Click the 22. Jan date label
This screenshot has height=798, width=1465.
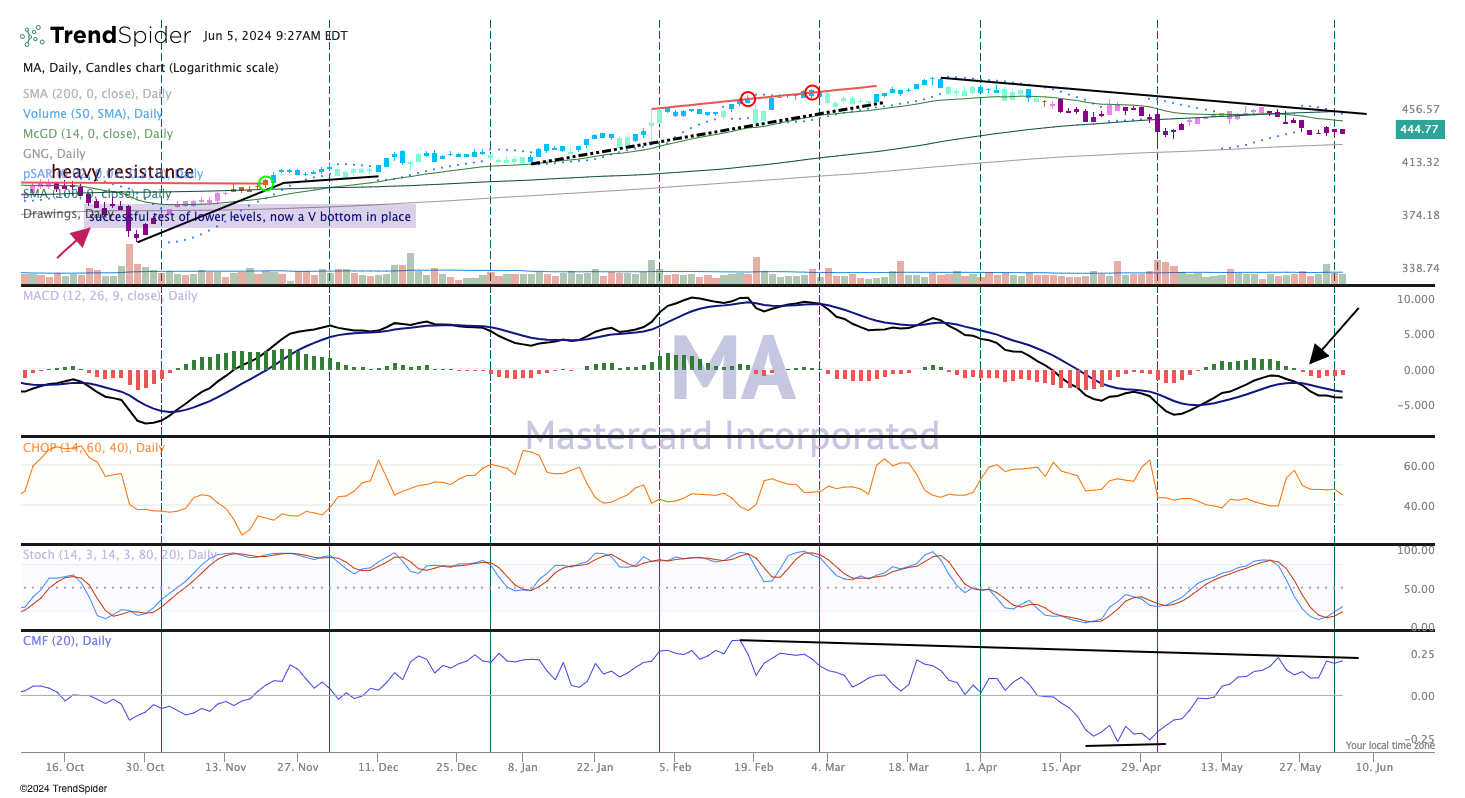(596, 767)
